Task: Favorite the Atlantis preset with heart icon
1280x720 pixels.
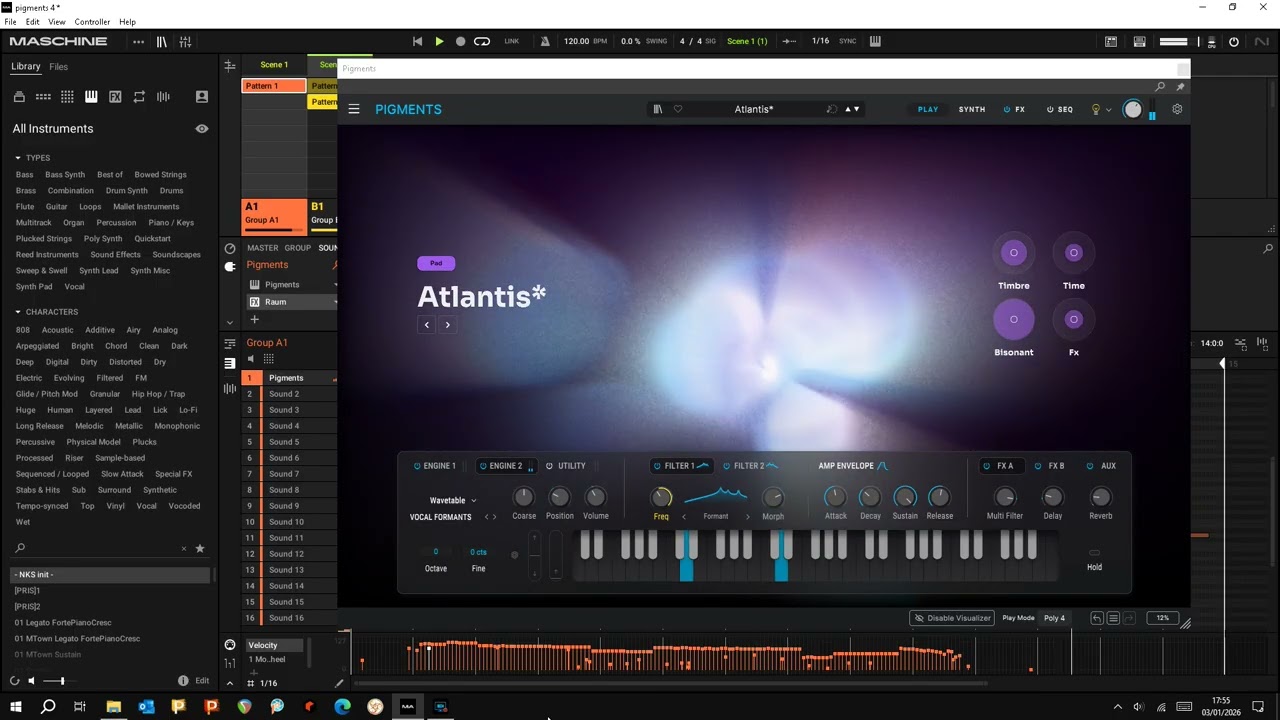Action: point(677,109)
